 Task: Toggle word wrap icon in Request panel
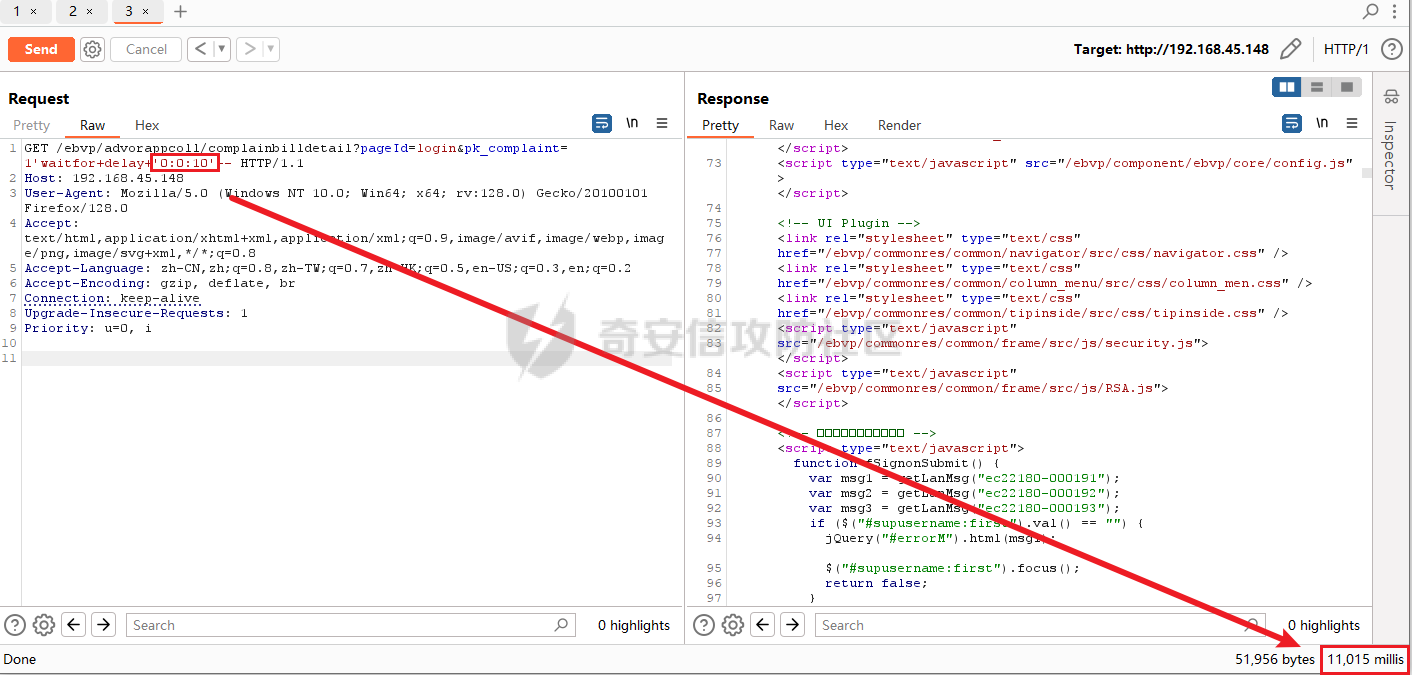[x=602, y=123]
